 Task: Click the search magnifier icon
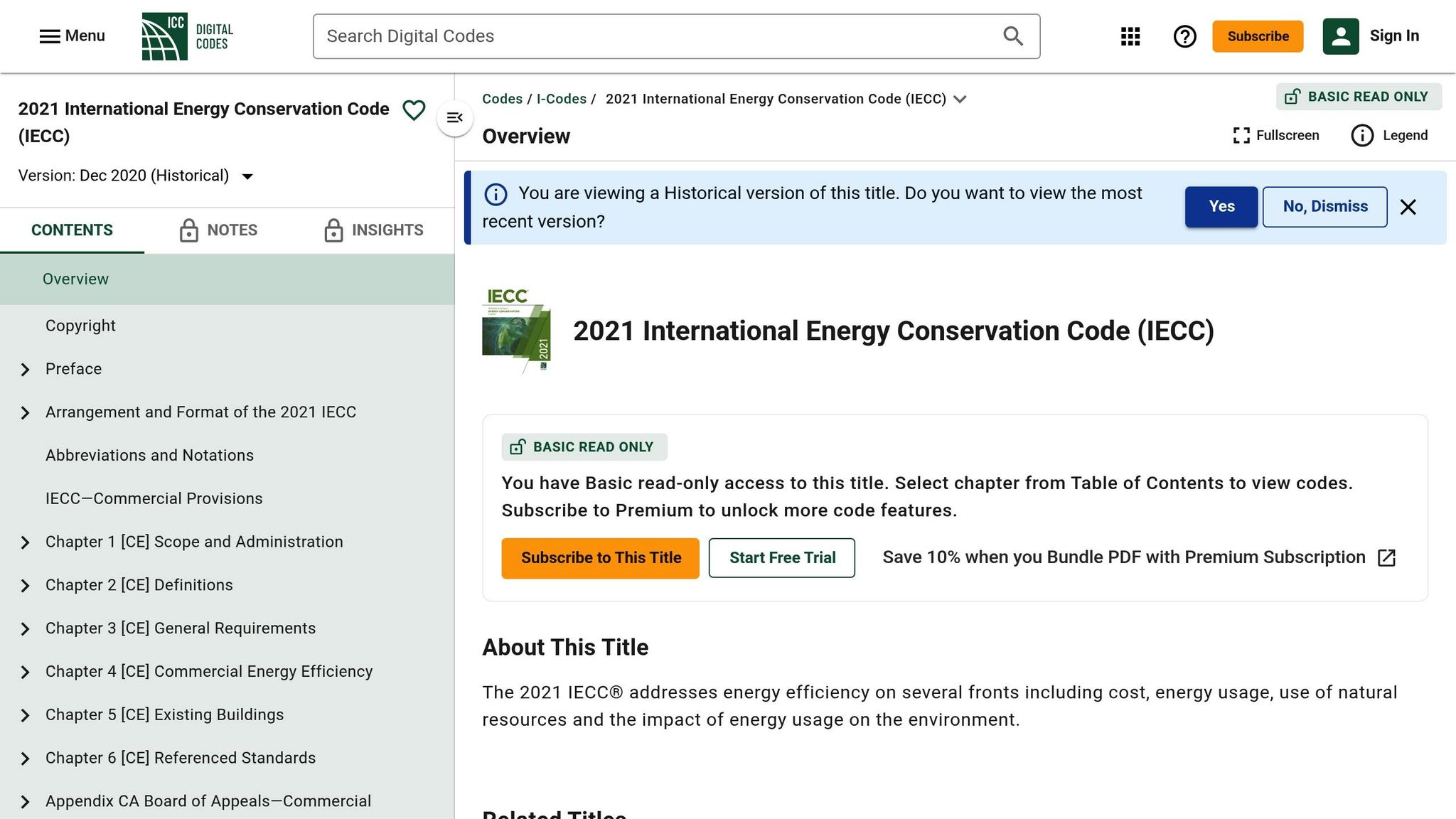tap(1012, 36)
